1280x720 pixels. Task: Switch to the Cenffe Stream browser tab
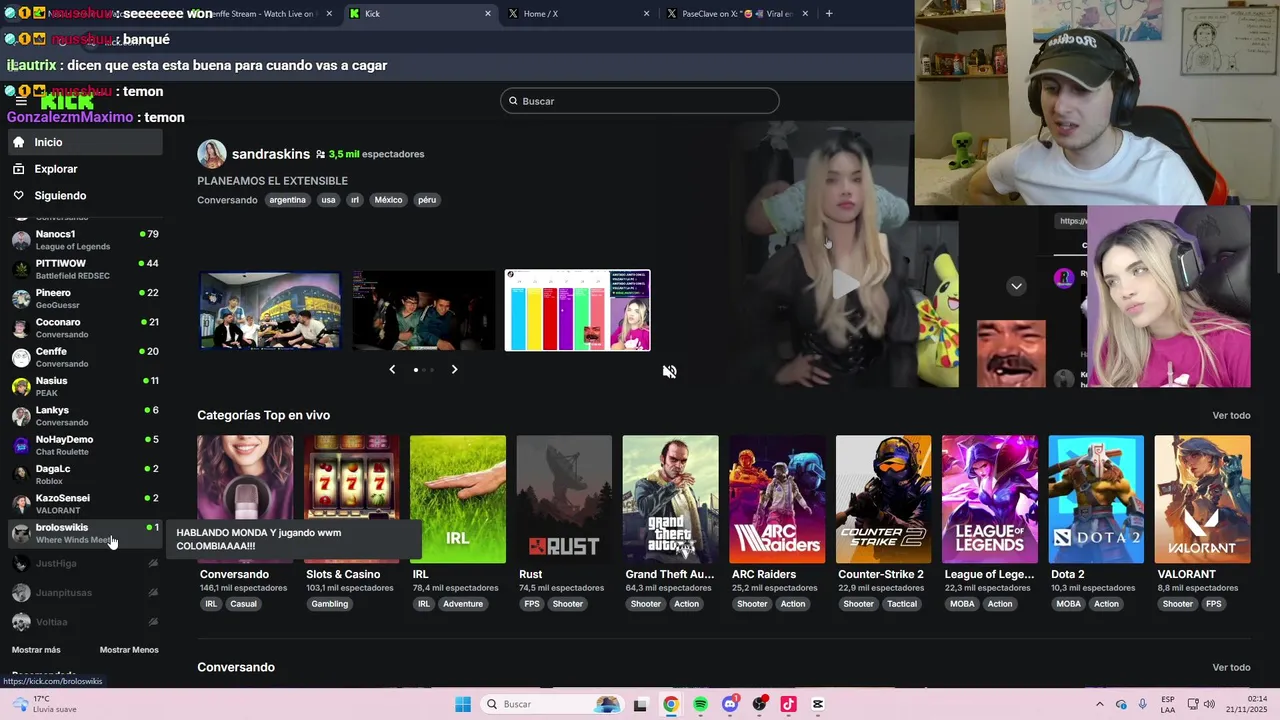pos(260,14)
